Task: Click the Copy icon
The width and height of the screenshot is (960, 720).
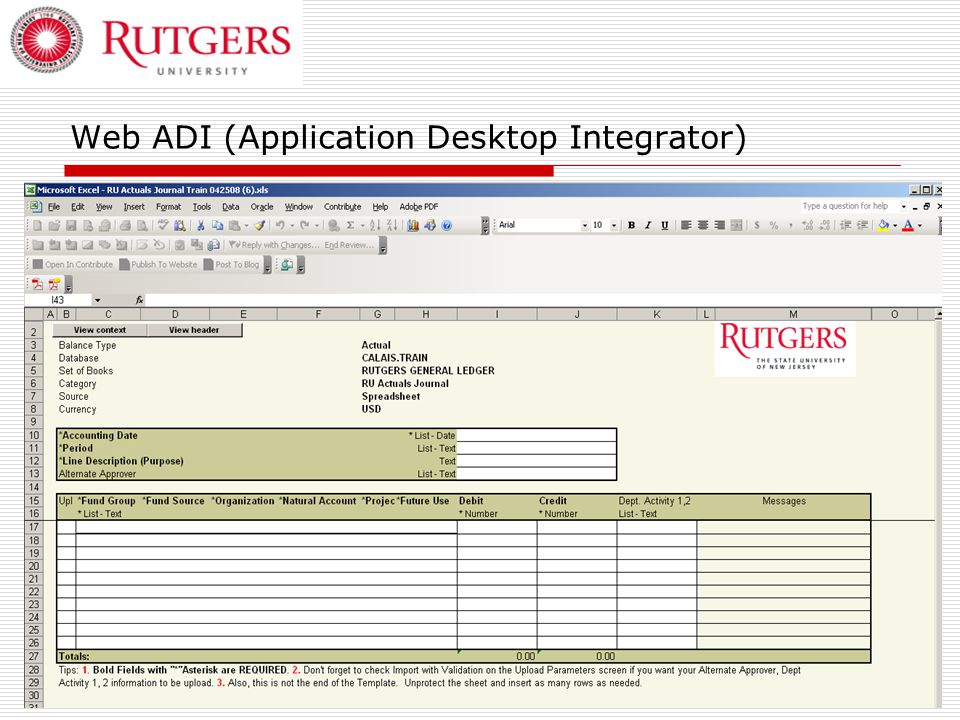Action: coord(217,225)
